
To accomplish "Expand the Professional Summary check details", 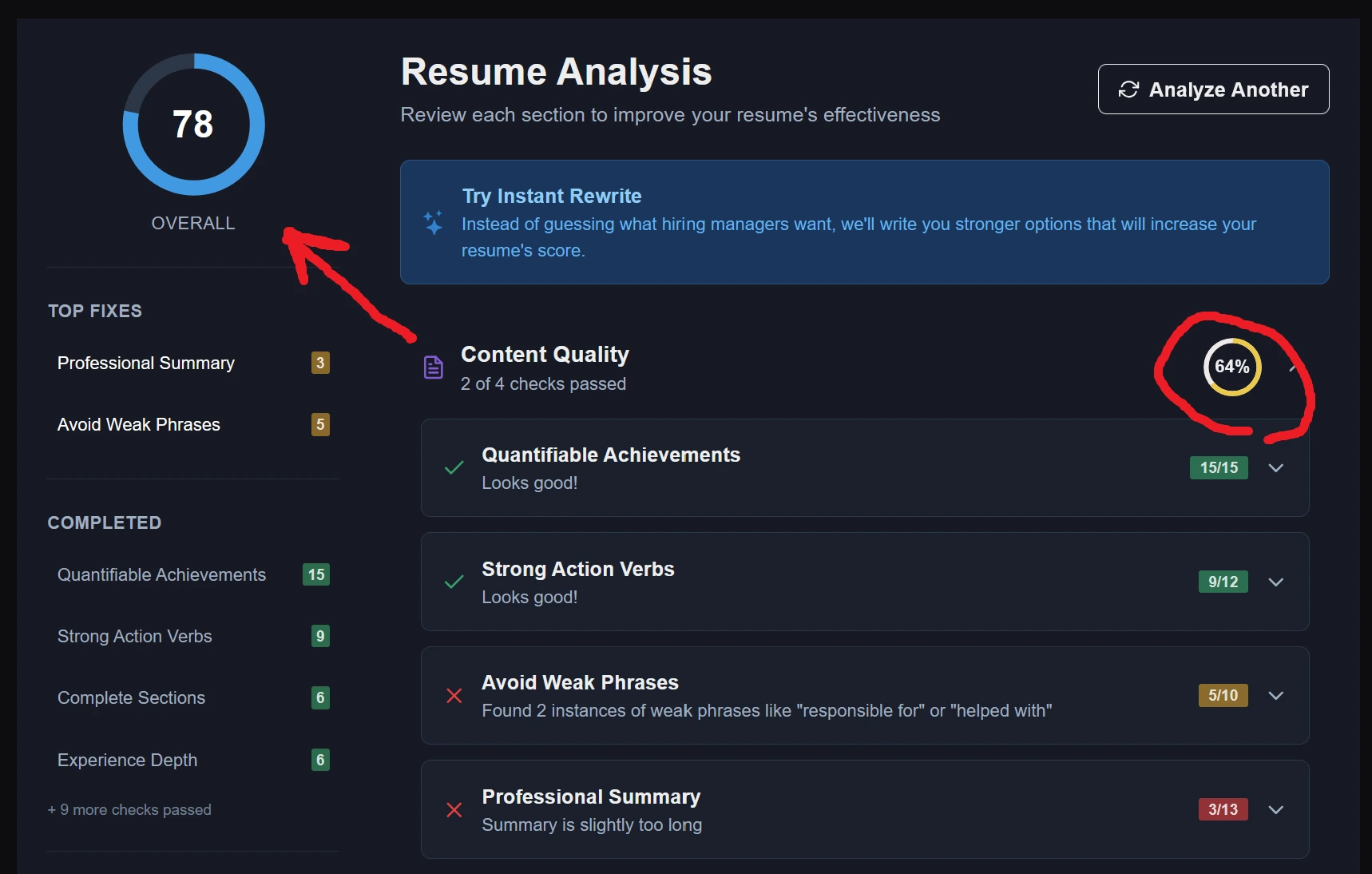I will [x=1275, y=809].
